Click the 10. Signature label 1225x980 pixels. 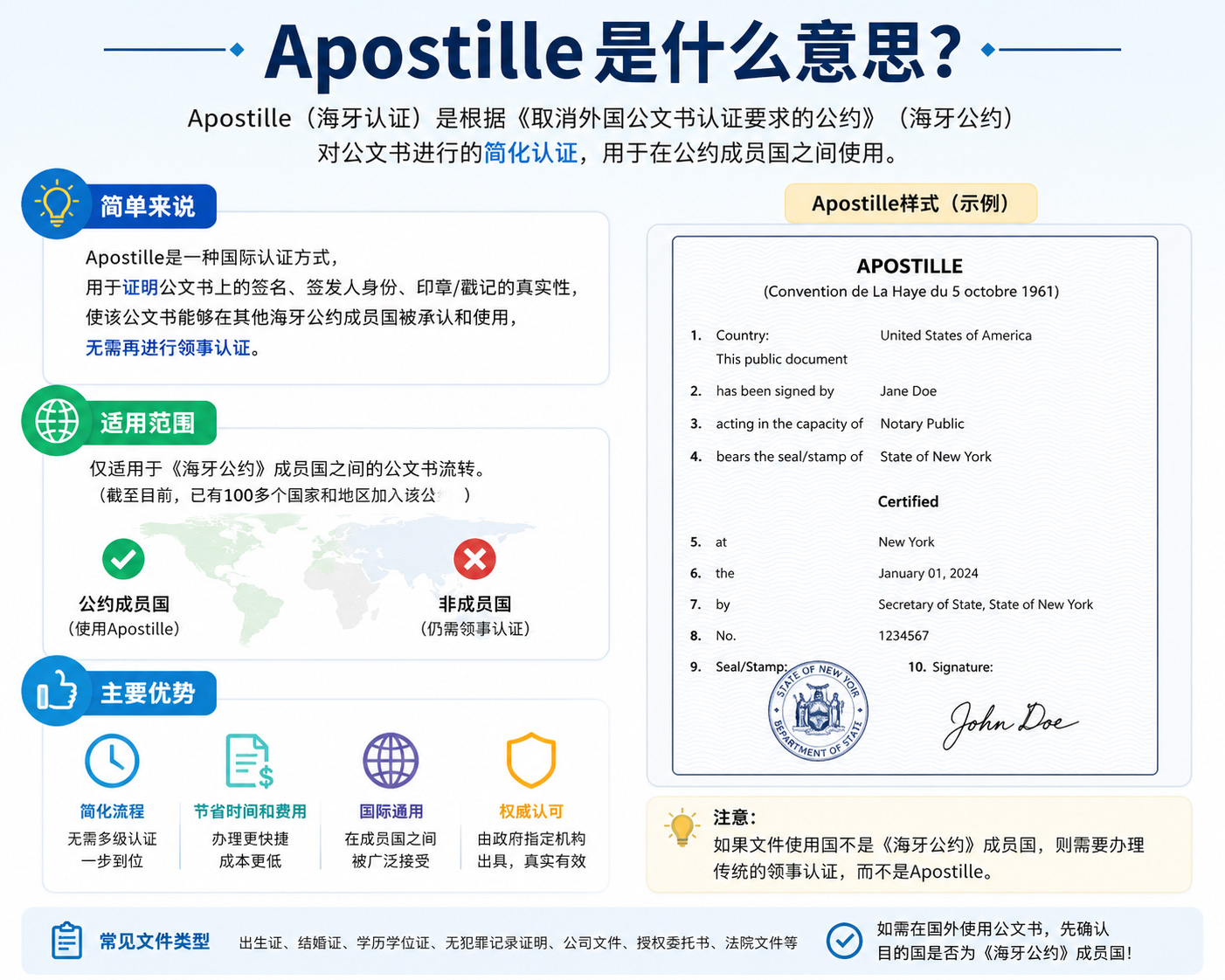coord(950,667)
